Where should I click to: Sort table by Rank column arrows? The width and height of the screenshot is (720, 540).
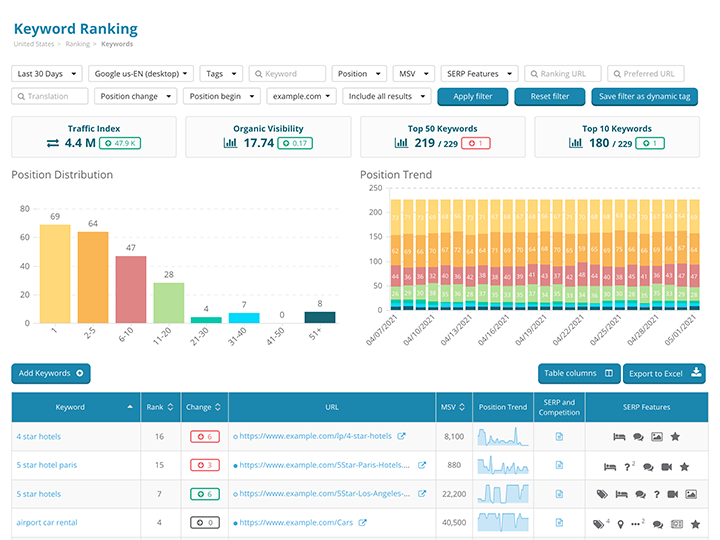coord(170,407)
